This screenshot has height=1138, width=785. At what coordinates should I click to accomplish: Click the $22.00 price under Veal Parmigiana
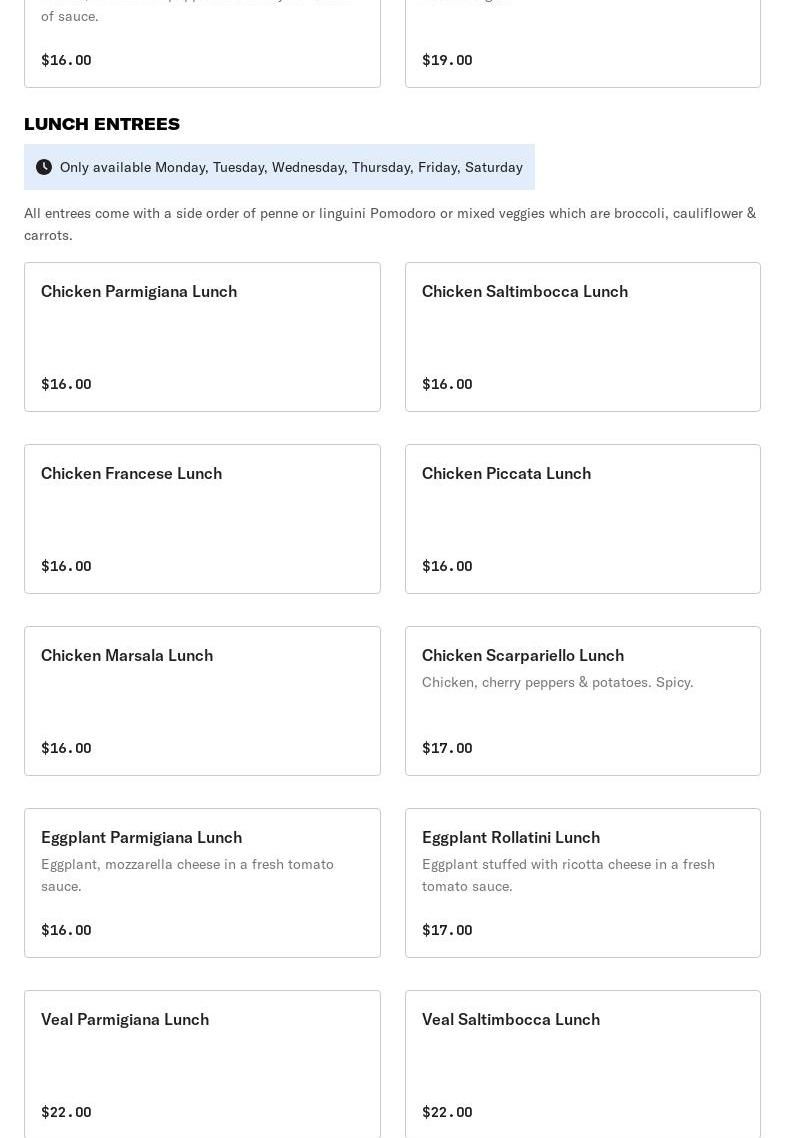(66, 1112)
